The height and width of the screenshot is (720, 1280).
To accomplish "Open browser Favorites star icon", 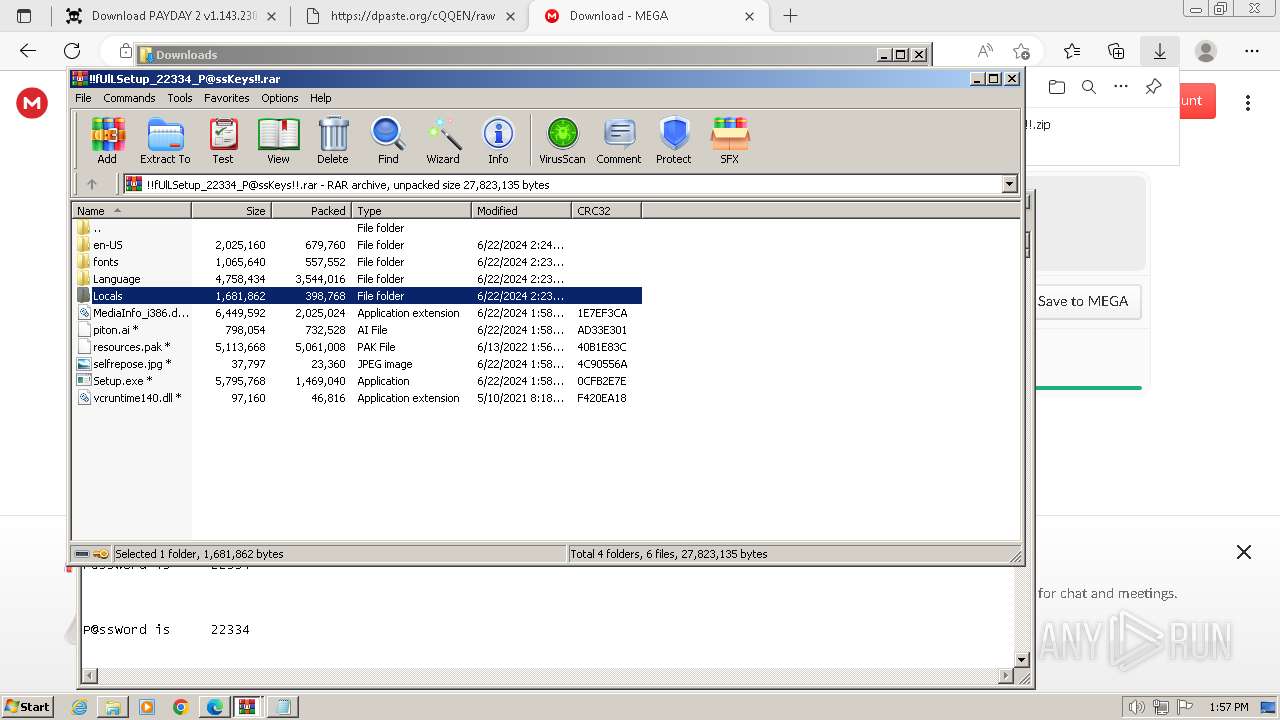I will pyautogui.click(x=1072, y=51).
